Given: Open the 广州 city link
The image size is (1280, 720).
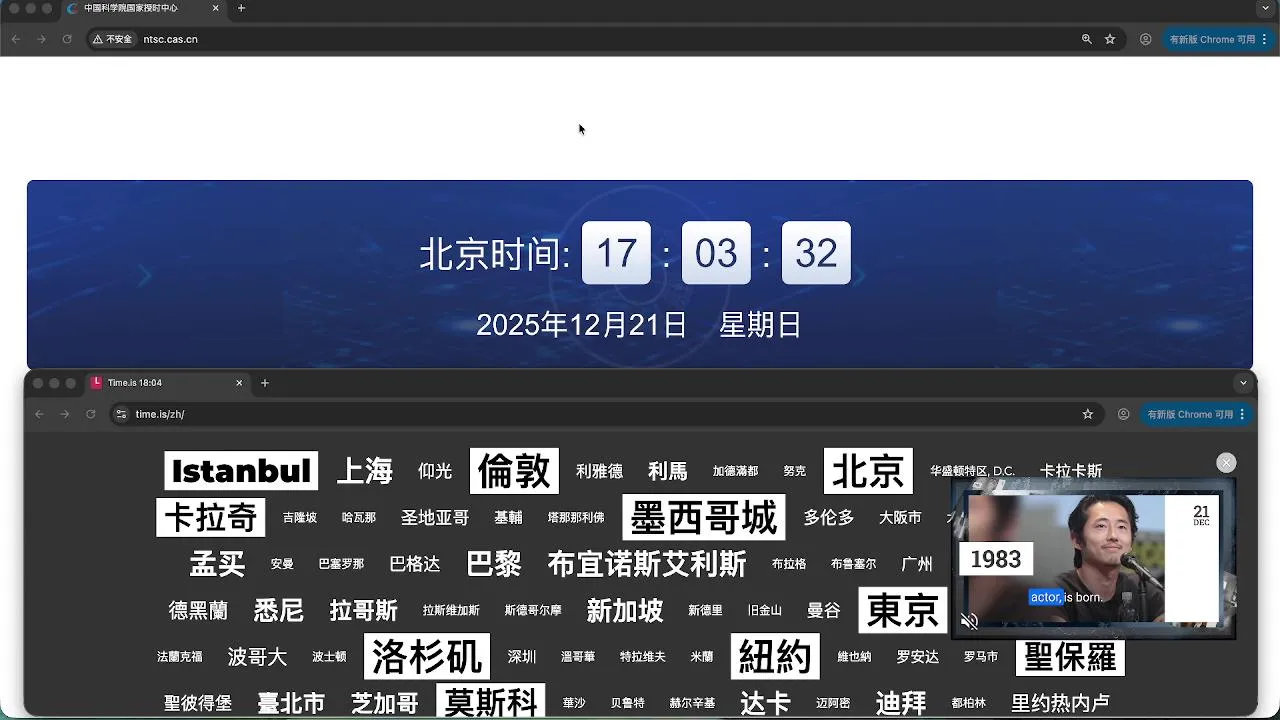Looking at the screenshot, I should click(917, 564).
